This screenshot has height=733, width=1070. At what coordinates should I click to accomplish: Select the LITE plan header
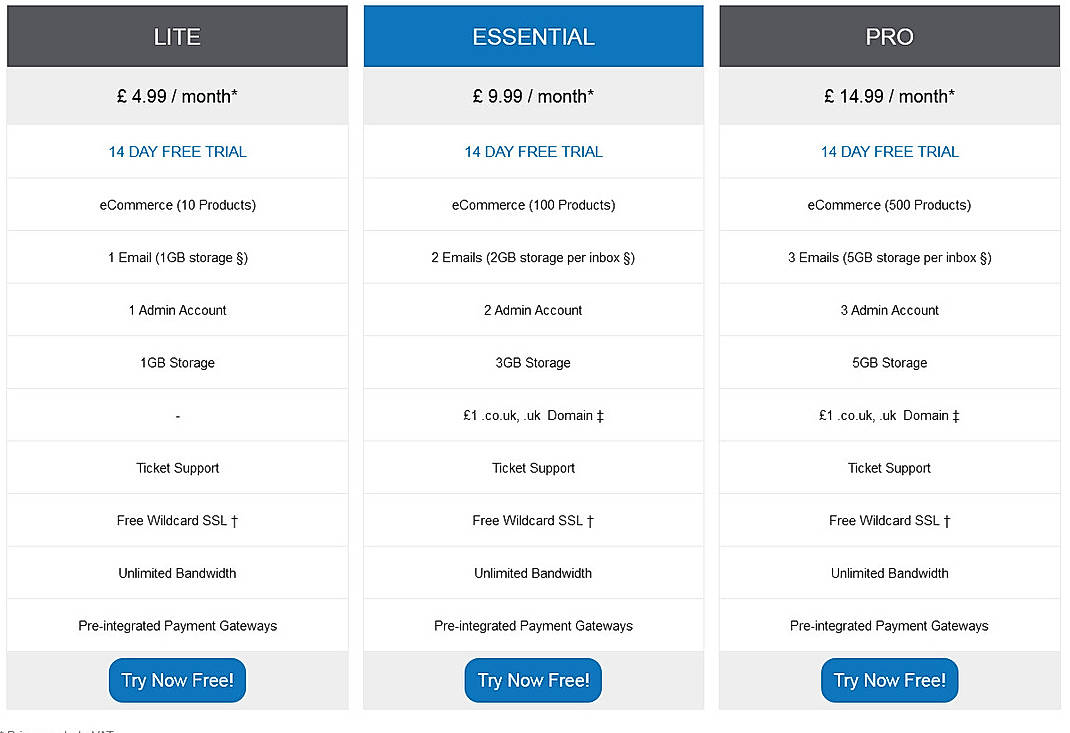pos(177,36)
